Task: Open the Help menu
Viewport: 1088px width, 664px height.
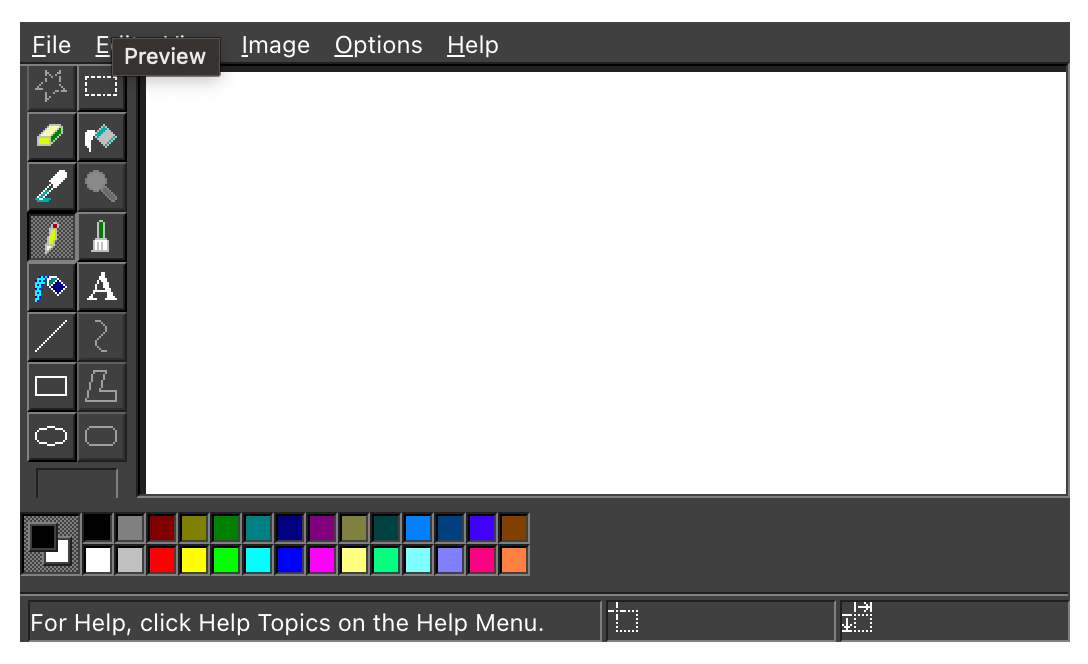Action: (x=472, y=45)
